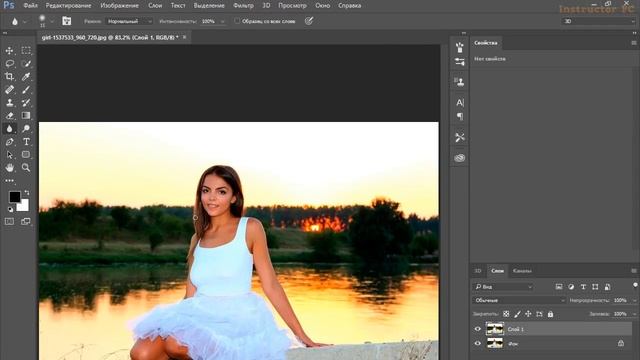Select the Quick Selection tool
Viewport: 640px width, 360px height.
[x=26, y=64]
